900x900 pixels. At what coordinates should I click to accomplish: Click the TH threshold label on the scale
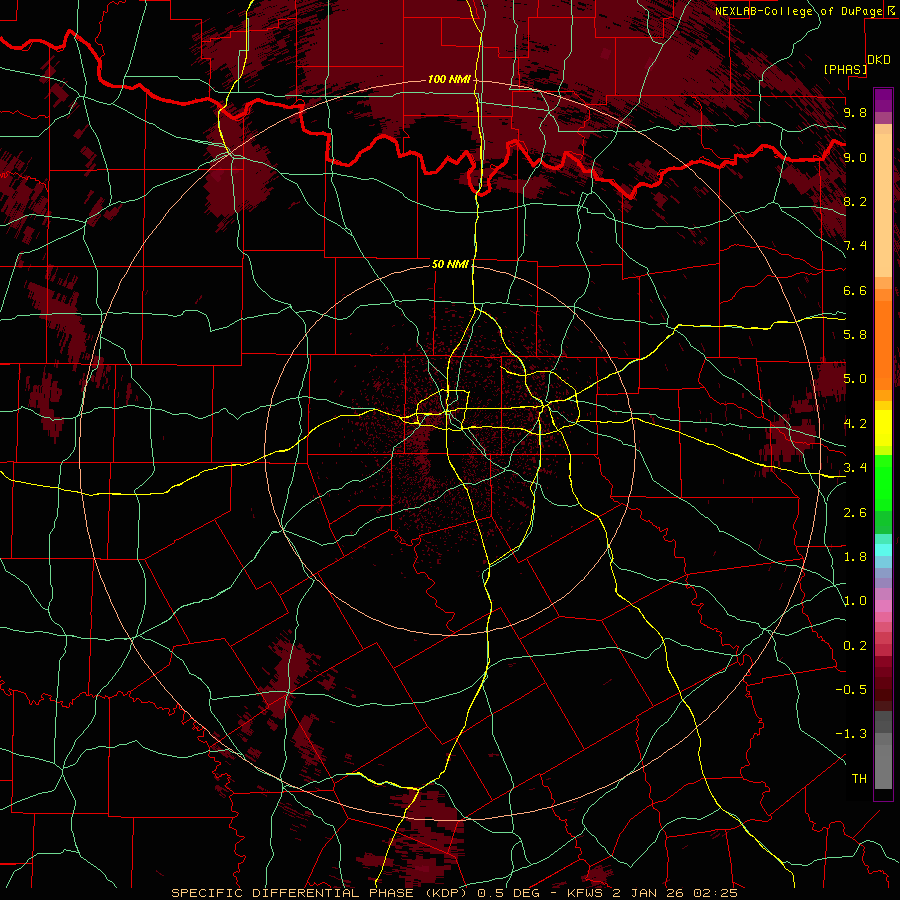click(x=859, y=779)
